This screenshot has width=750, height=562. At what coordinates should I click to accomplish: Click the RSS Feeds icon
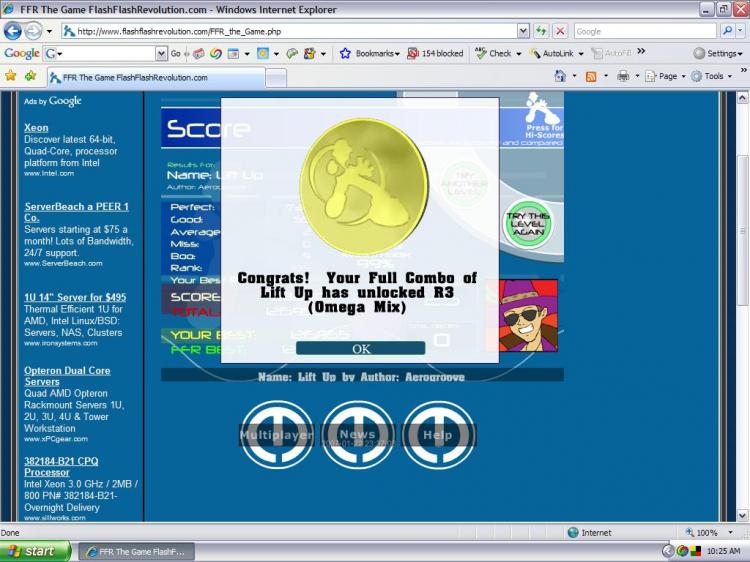591,77
